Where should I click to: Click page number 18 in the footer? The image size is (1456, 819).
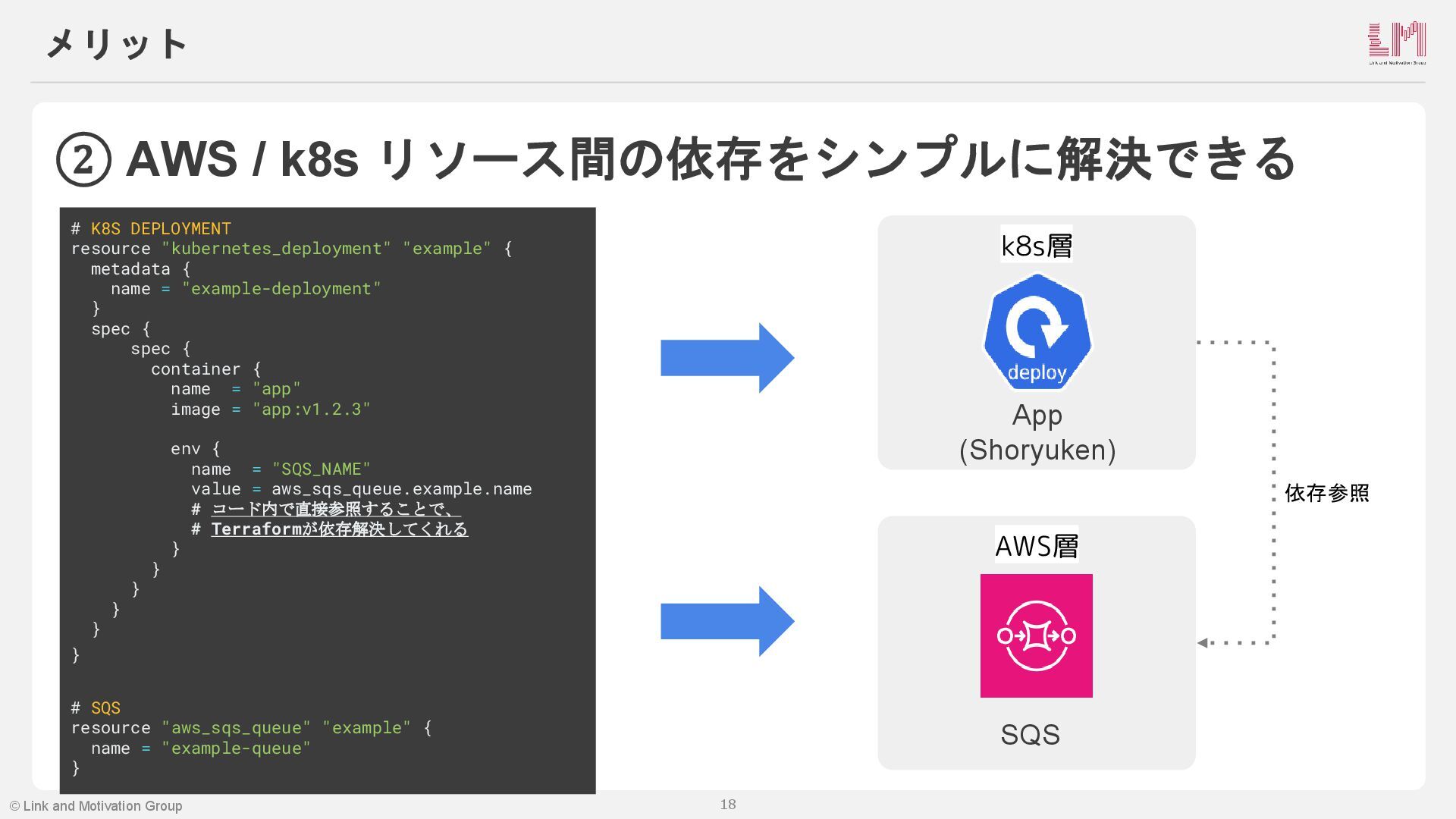[x=728, y=805]
